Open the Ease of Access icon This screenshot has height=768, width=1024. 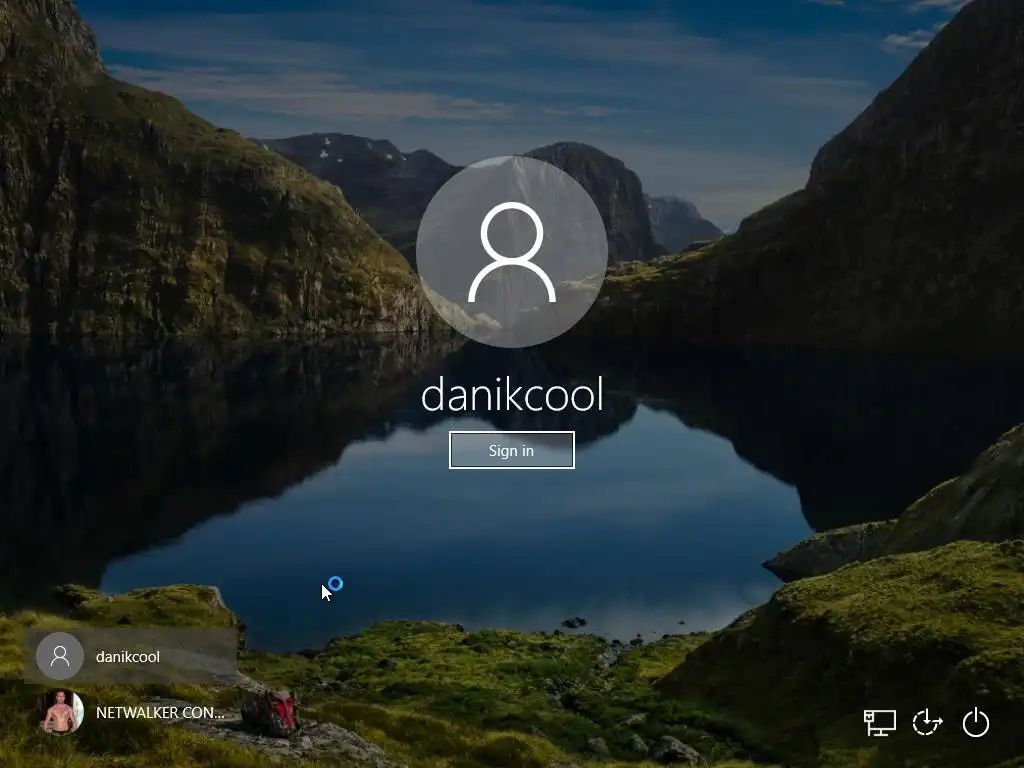927,723
